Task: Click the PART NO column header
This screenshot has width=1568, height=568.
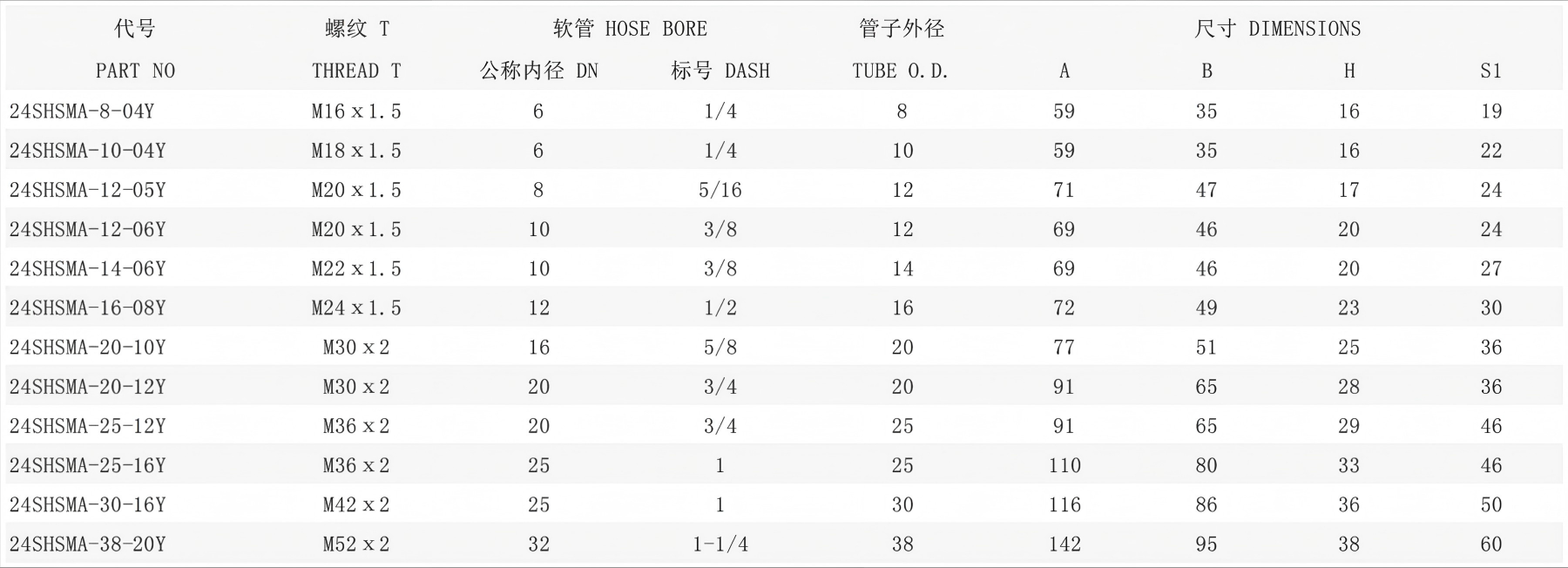Action: click(x=135, y=71)
